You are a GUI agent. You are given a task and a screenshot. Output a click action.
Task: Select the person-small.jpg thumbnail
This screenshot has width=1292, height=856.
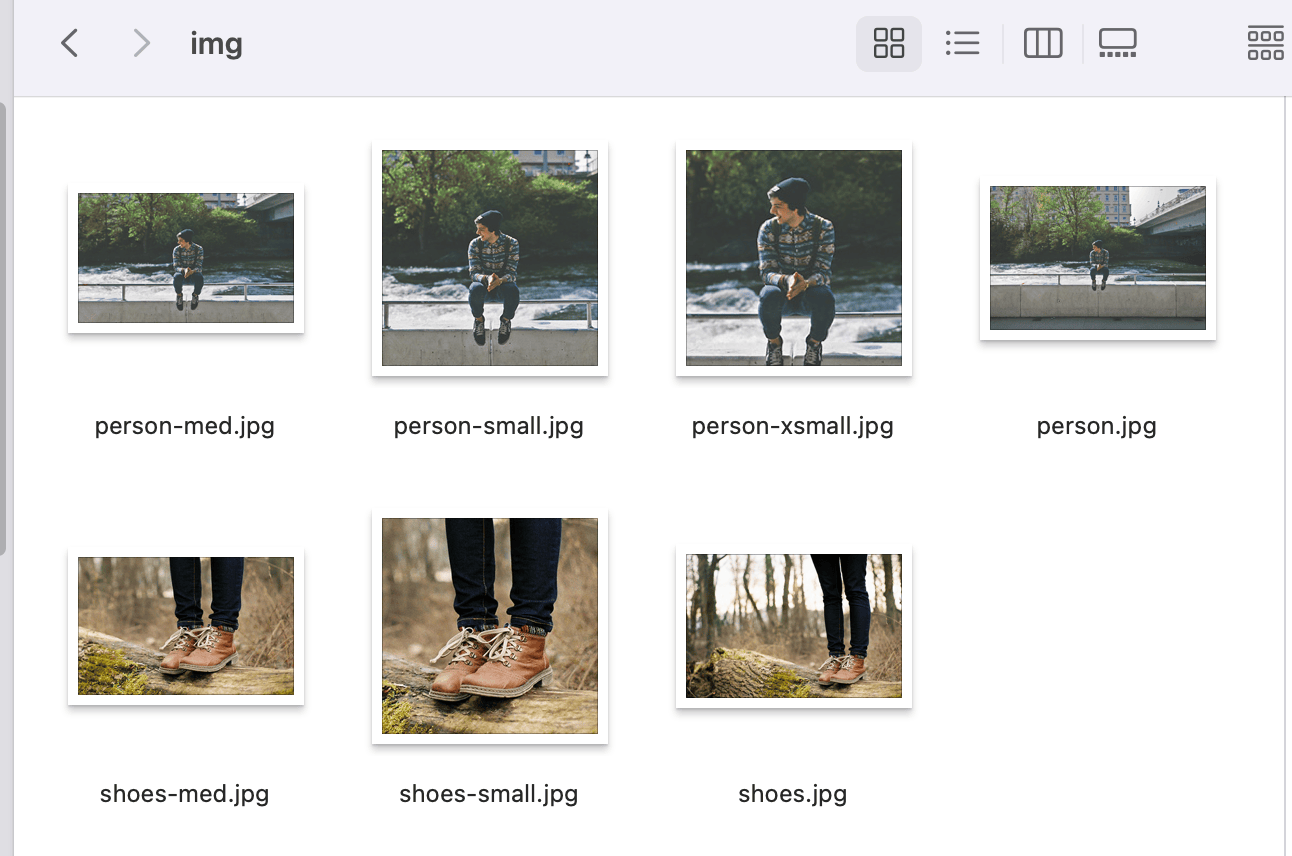[x=490, y=258]
